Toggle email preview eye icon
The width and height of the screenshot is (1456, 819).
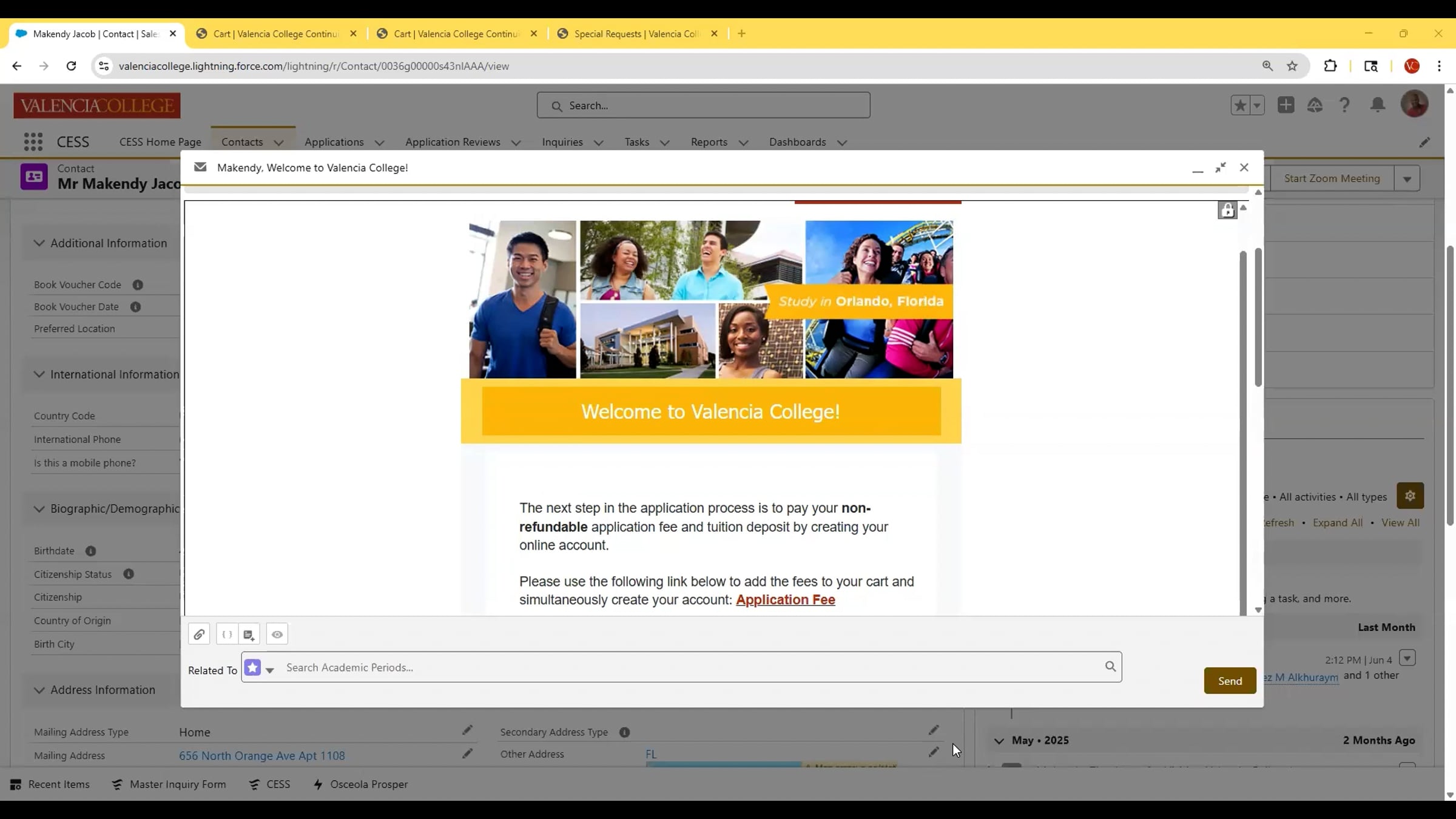(x=277, y=635)
